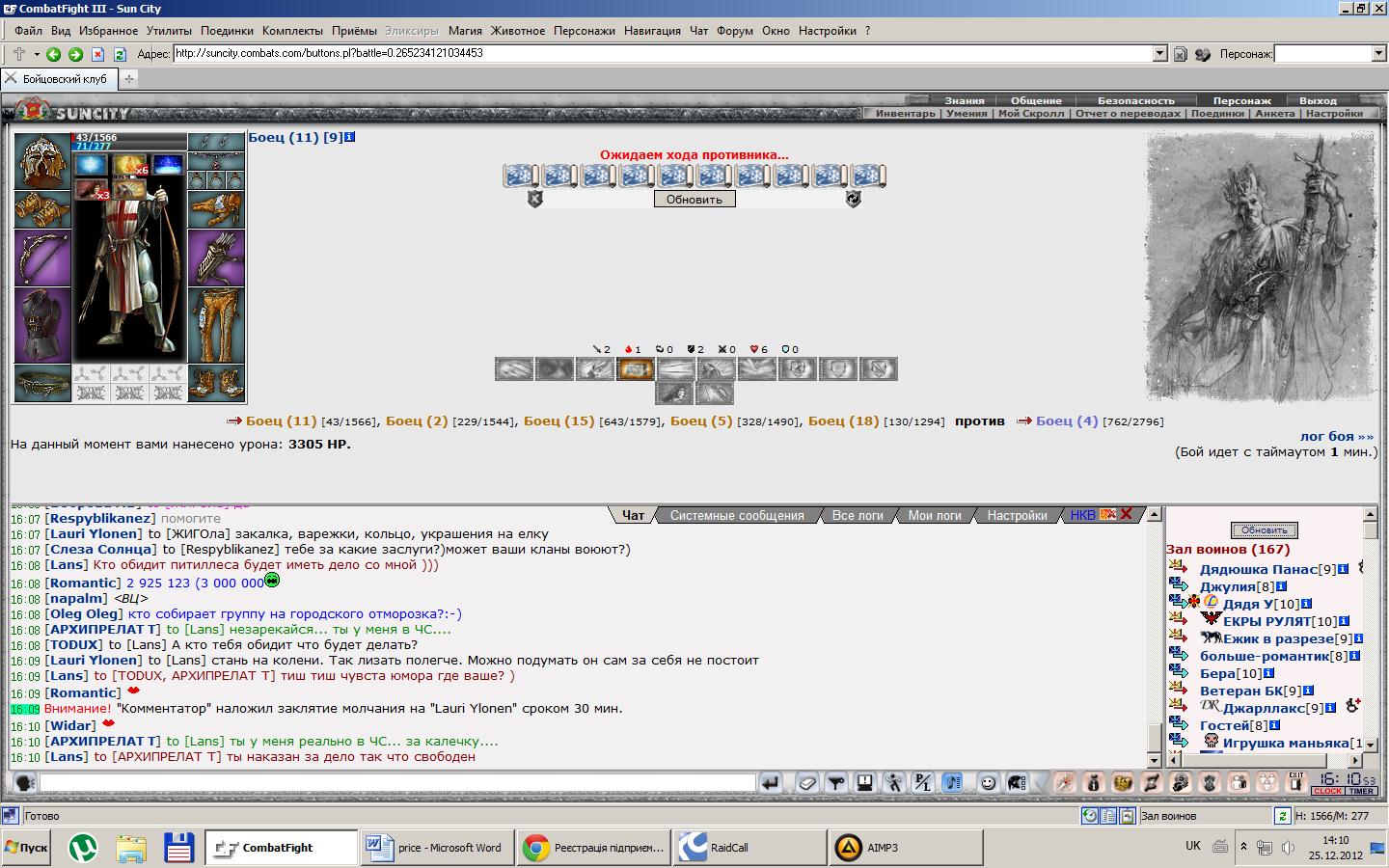Screen dimensions: 1389x868
Task: Use the last snowflake scroll
Action: click(x=868, y=176)
